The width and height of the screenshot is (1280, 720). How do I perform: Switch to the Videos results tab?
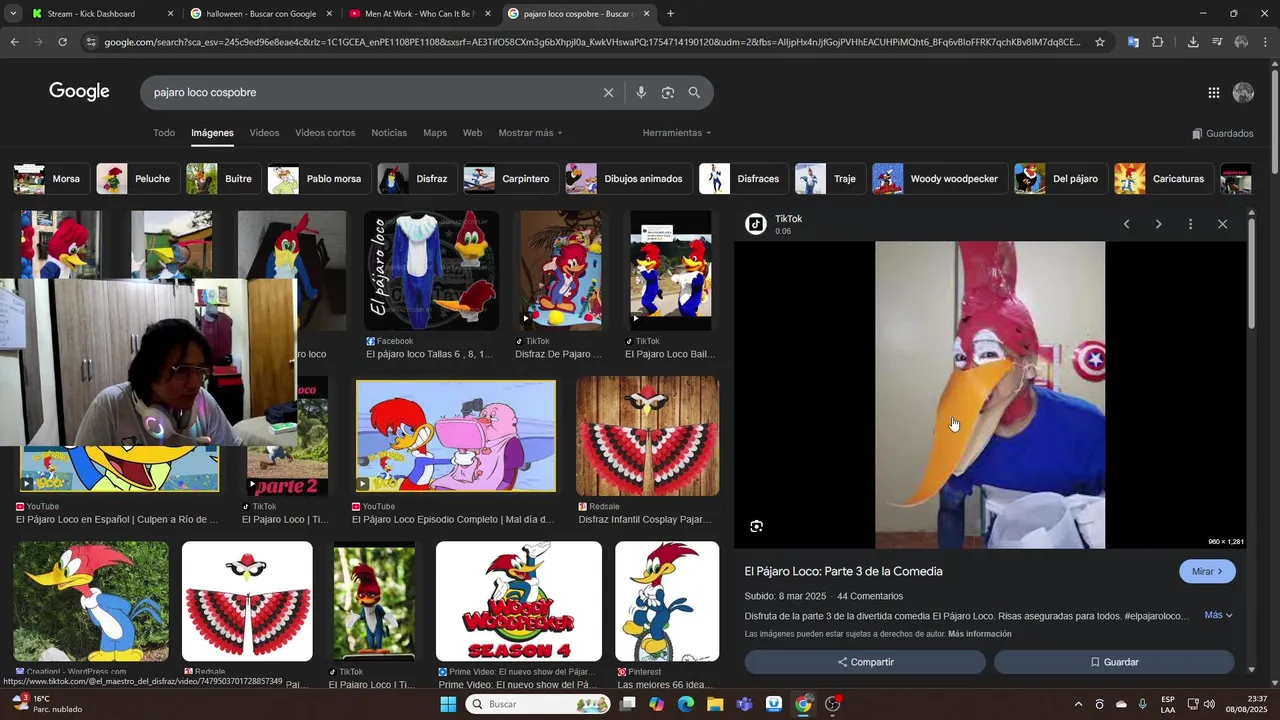[264, 133]
